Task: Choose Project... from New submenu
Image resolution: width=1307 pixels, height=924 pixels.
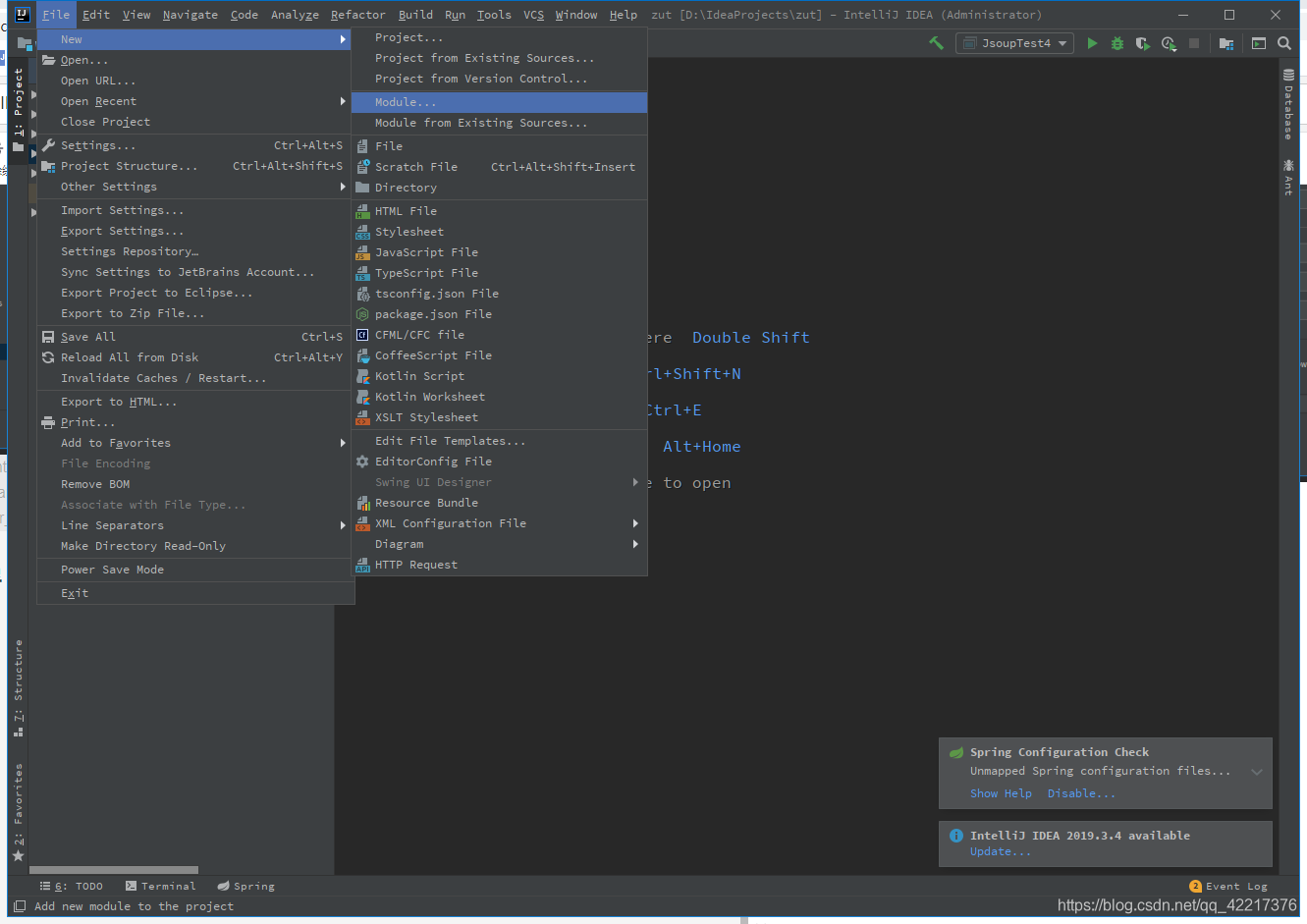Action: (x=500, y=37)
